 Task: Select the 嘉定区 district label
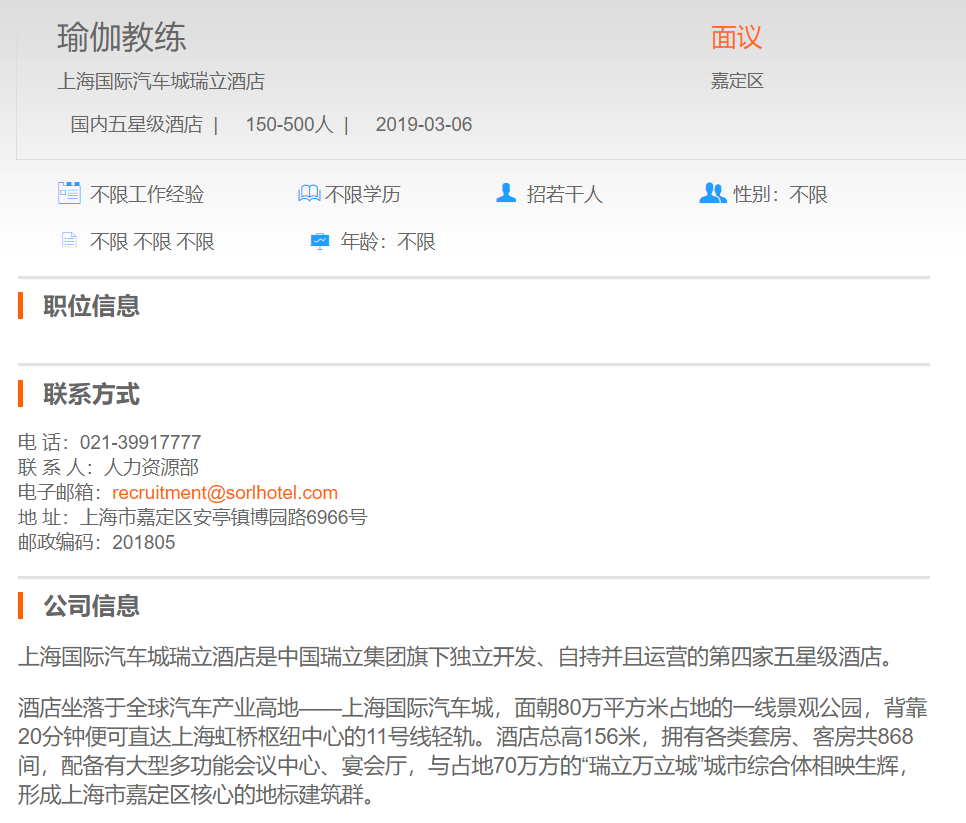click(x=737, y=82)
